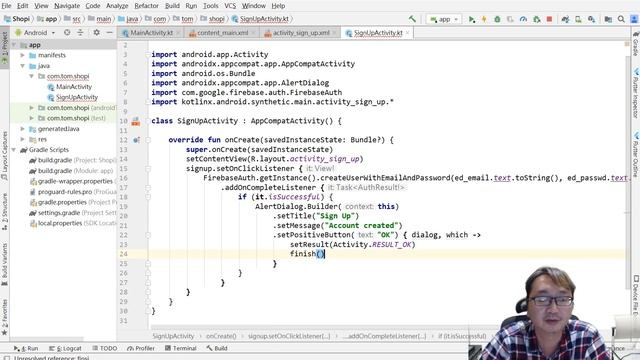Image resolution: width=640 pixels, height=360 pixels.
Task: Click the Apply Changes lightning icon
Action: pyautogui.click(x=484, y=19)
